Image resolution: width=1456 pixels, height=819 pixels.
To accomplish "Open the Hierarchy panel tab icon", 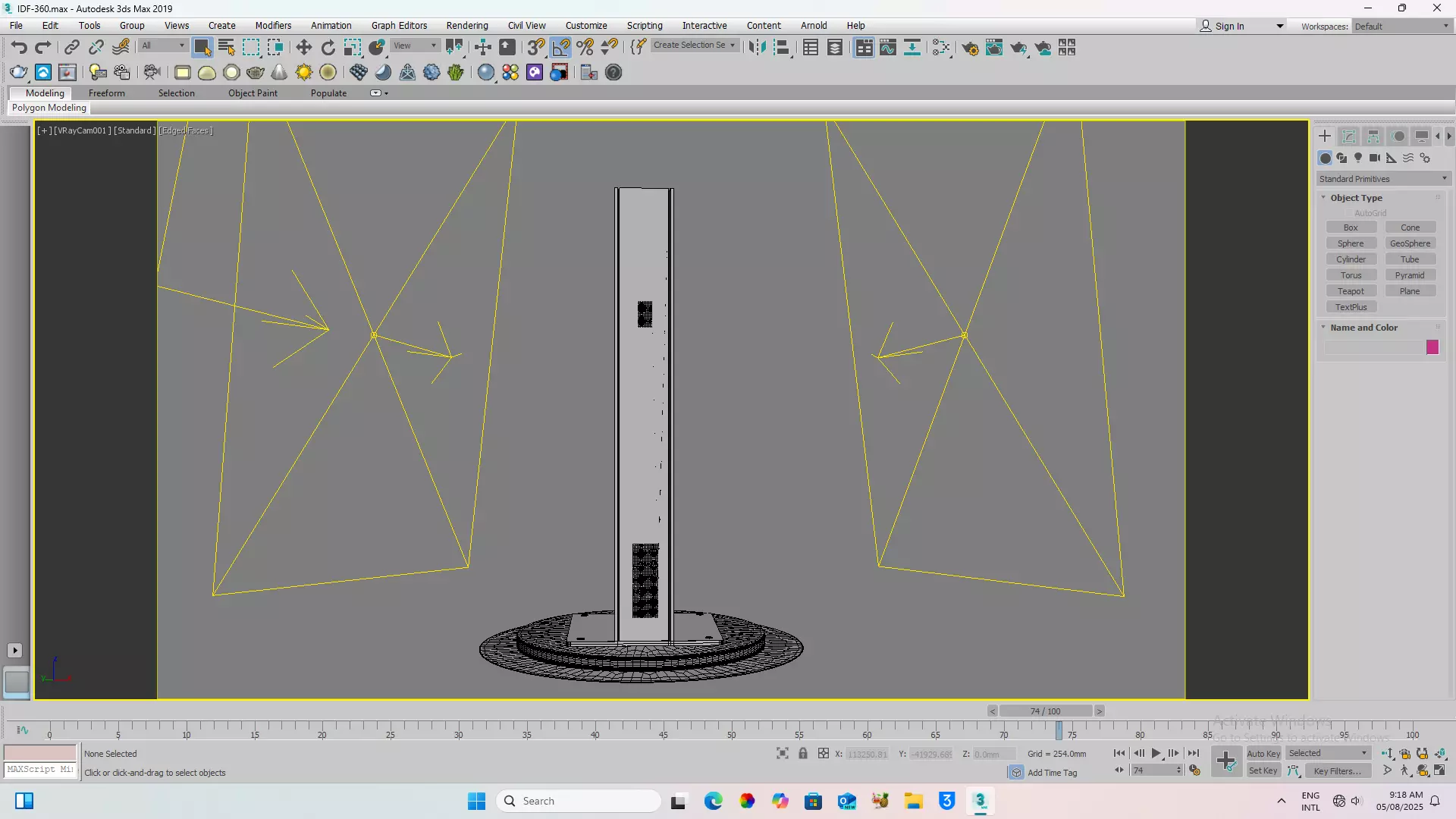I will 1373,136.
